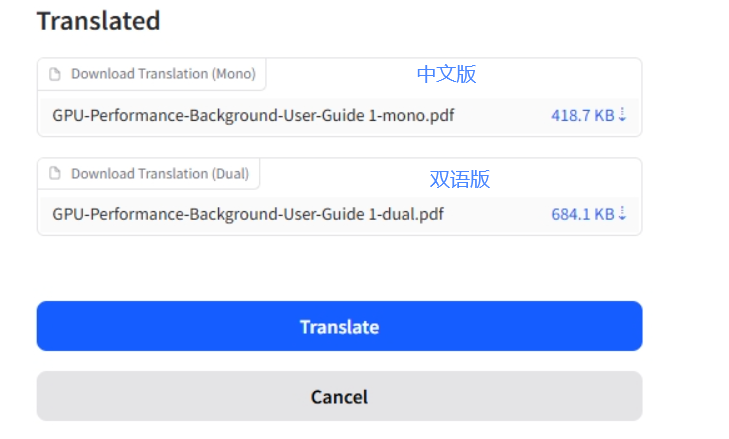Click the 双语版 annotation text

460,179
